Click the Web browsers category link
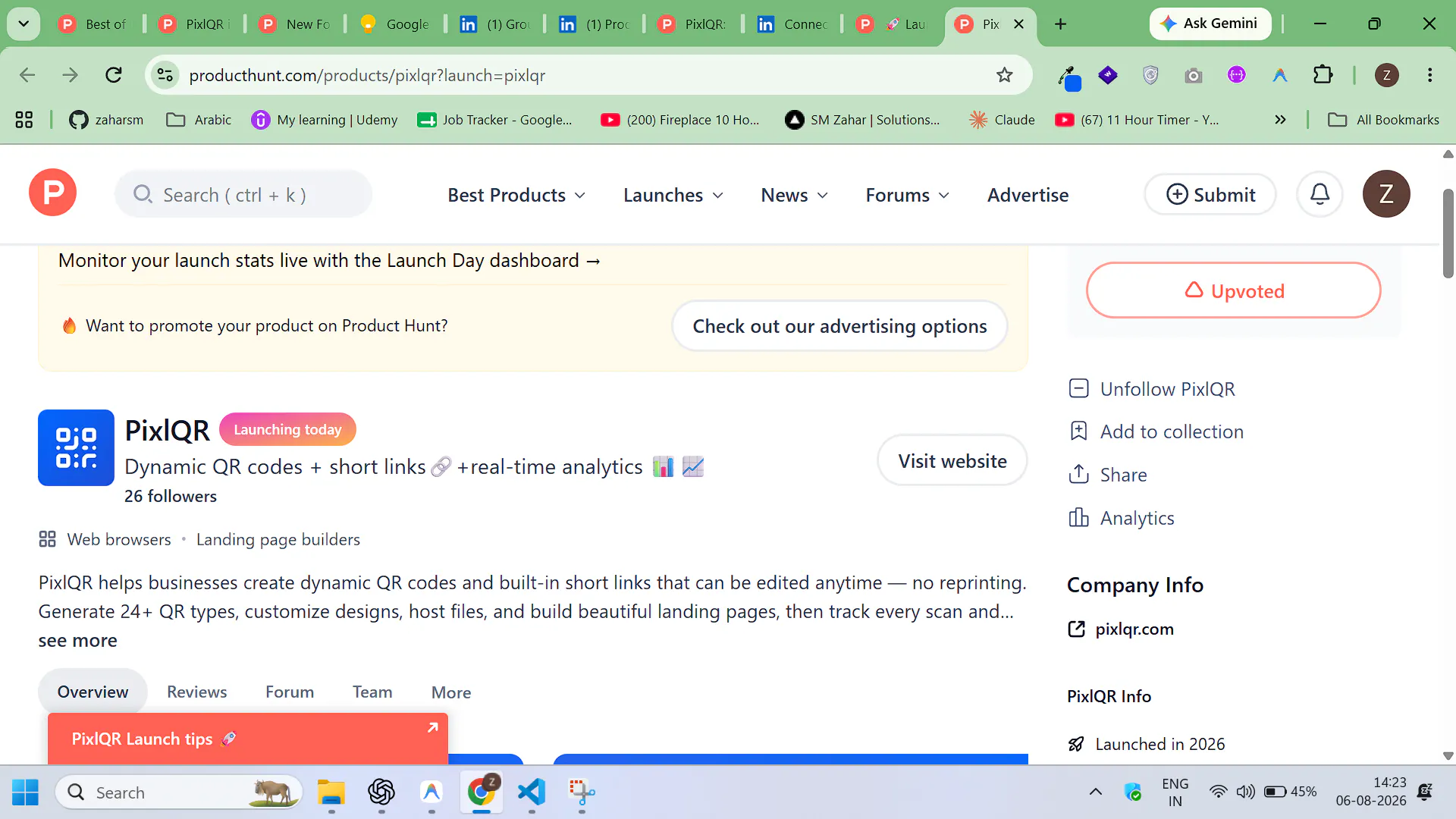Screen dimensions: 1456x819 pos(119,539)
